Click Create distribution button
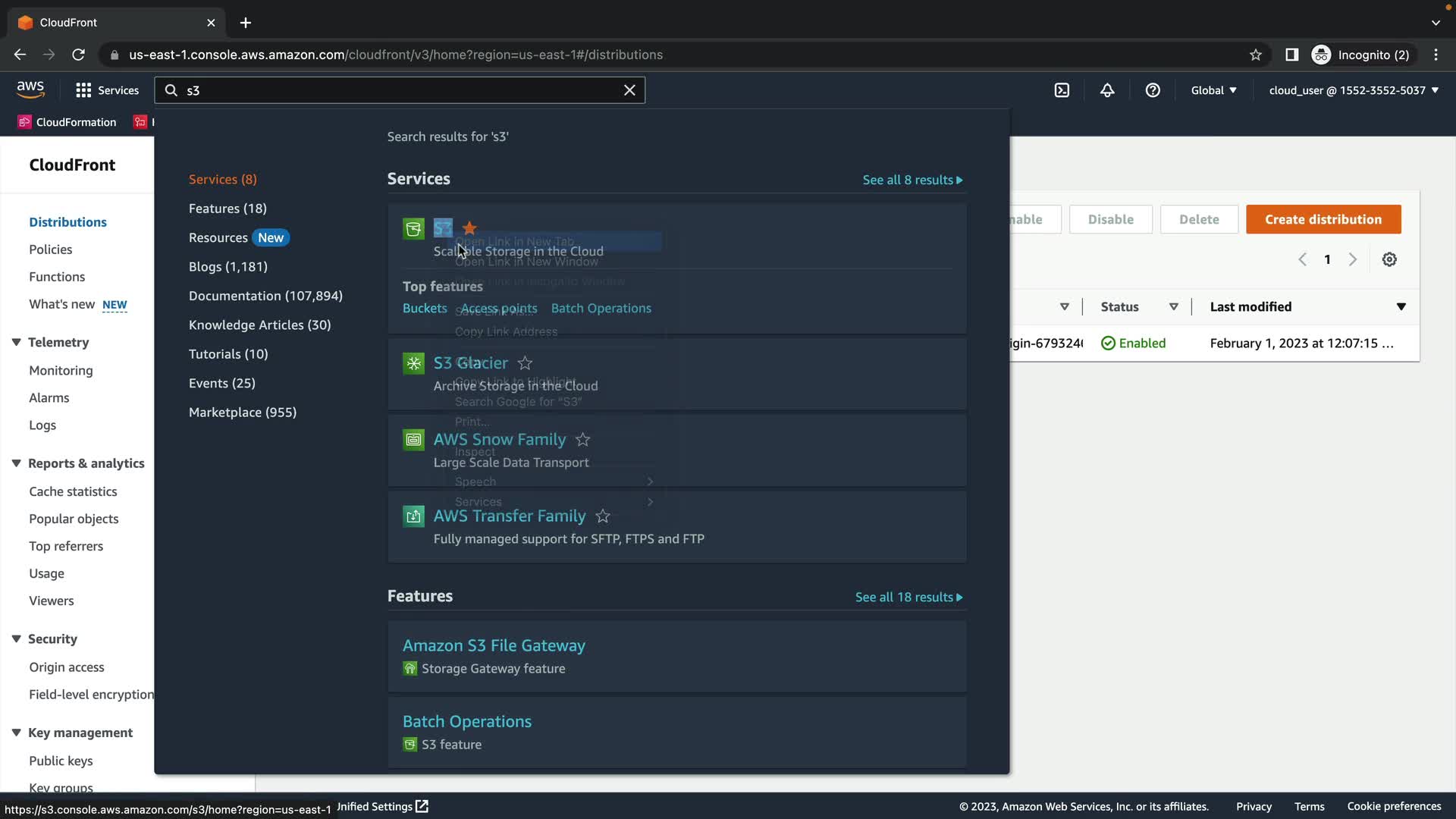Screen dimensions: 1456x819 click(1323, 219)
